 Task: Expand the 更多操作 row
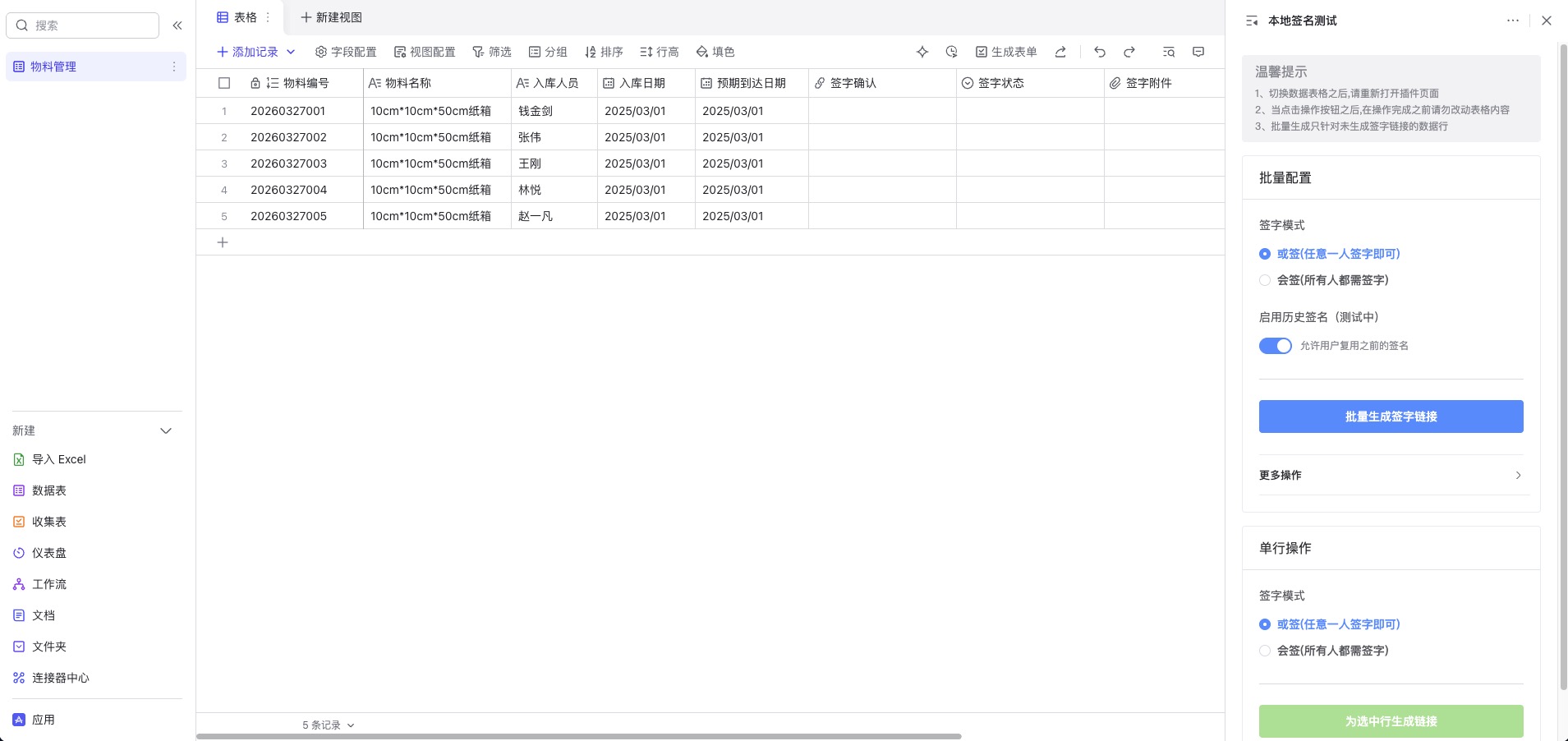[1390, 475]
